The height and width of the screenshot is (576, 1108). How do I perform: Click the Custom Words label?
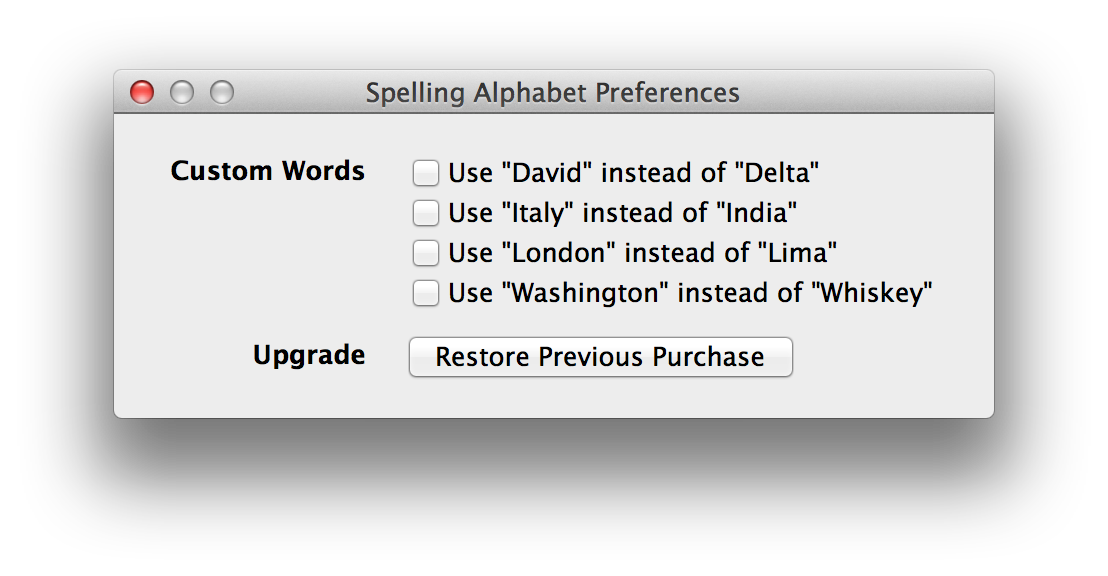pos(270,171)
